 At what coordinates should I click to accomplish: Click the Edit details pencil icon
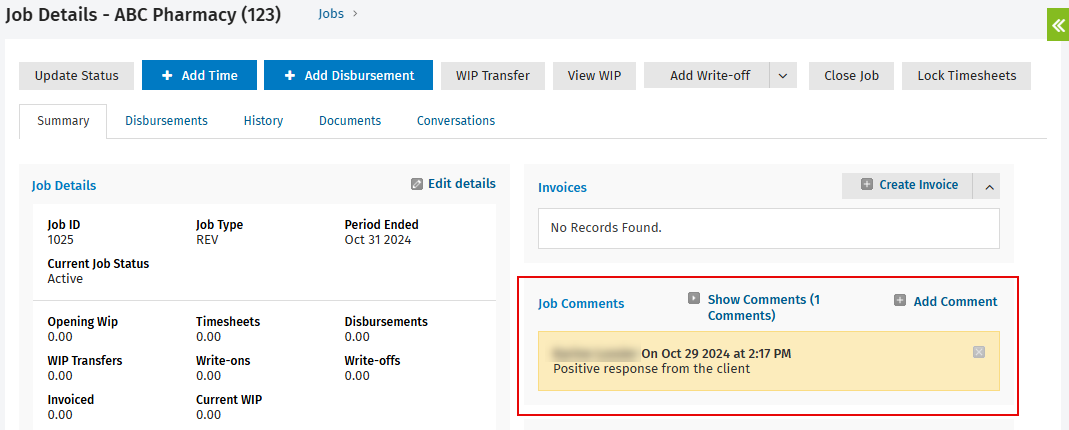point(417,184)
